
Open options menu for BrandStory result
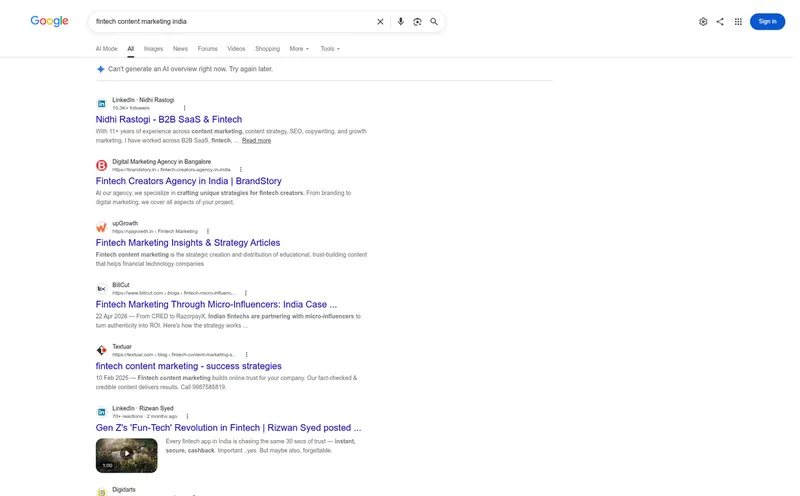point(241,169)
